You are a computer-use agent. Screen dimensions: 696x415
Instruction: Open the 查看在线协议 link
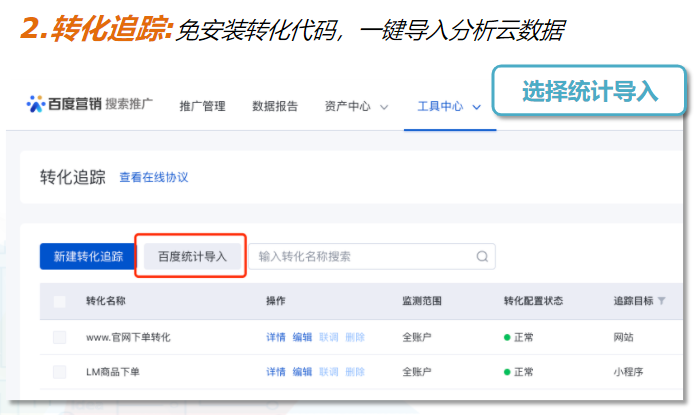click(x=154, y=177)
